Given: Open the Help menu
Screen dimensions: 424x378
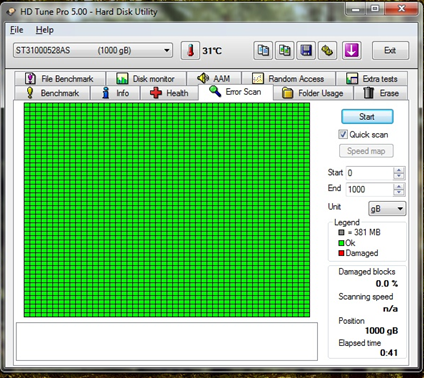Looking at the screenshot, I should [x=45, y=30].
